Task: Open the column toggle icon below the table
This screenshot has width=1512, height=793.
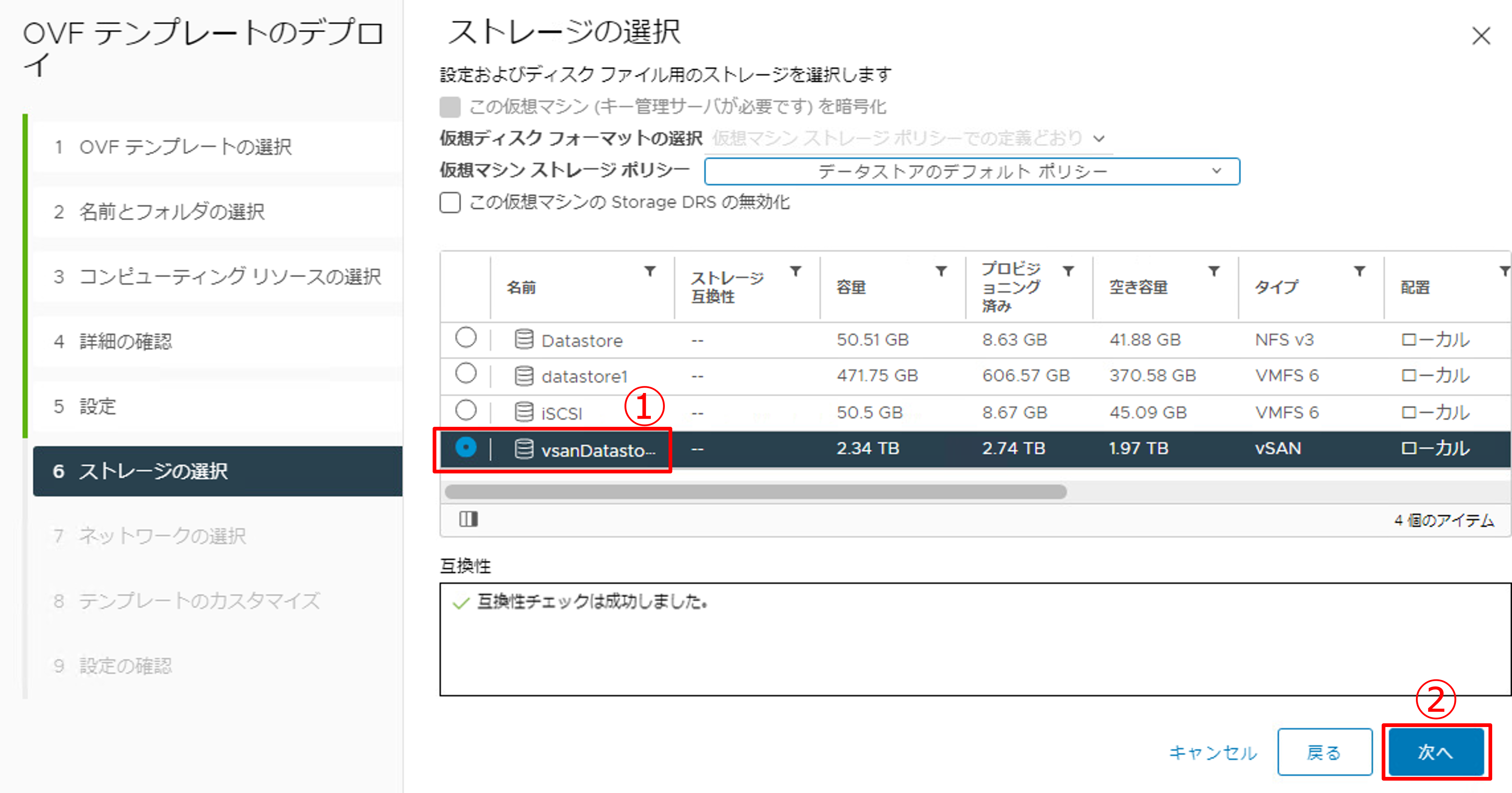Action: click(x=469, y=519)
